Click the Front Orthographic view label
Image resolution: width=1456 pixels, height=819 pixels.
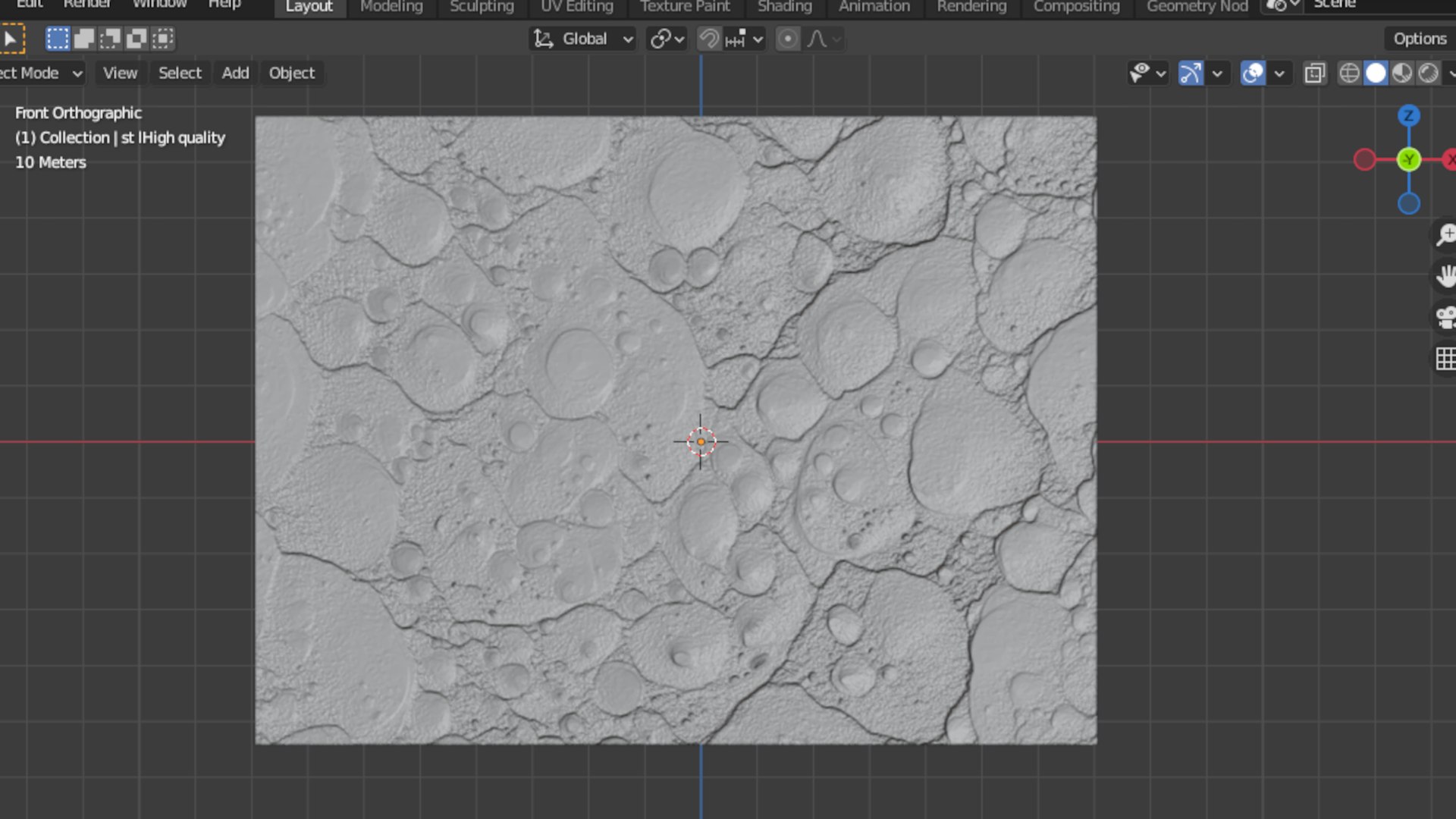tap(78, 113)
